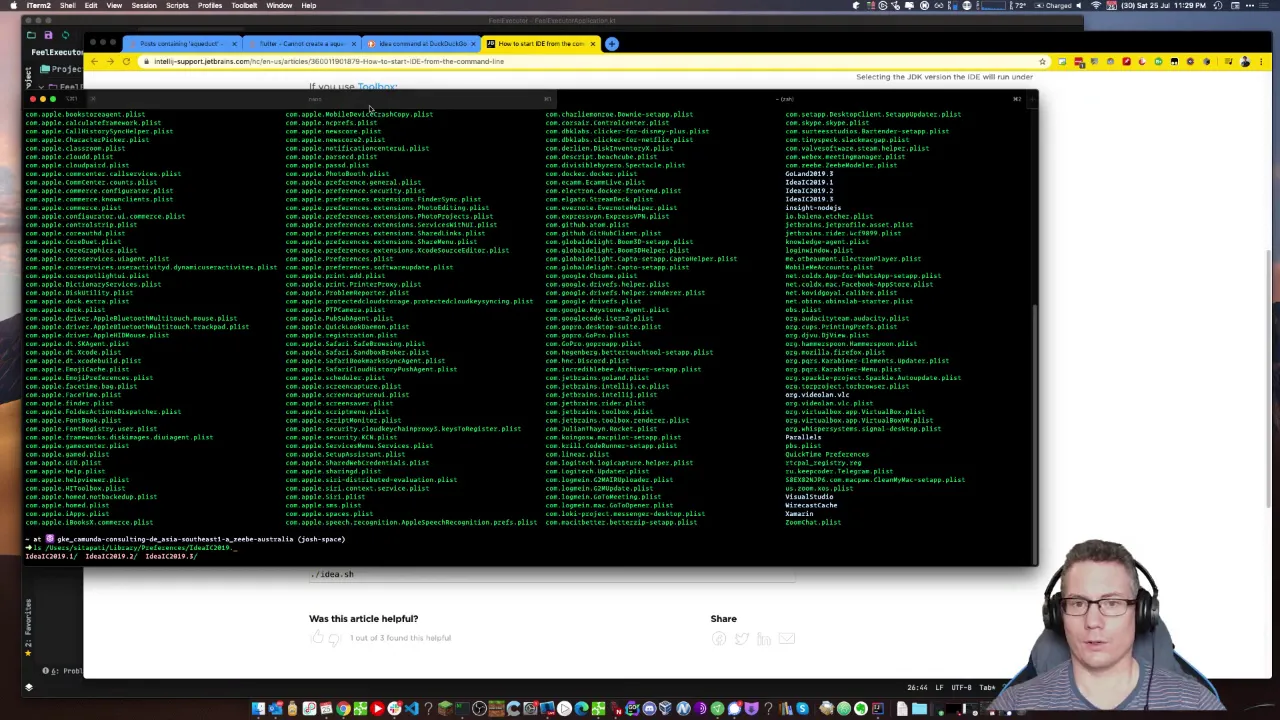Open the Toolbelt menu
1280x720 pixels.
coord(244,6)
